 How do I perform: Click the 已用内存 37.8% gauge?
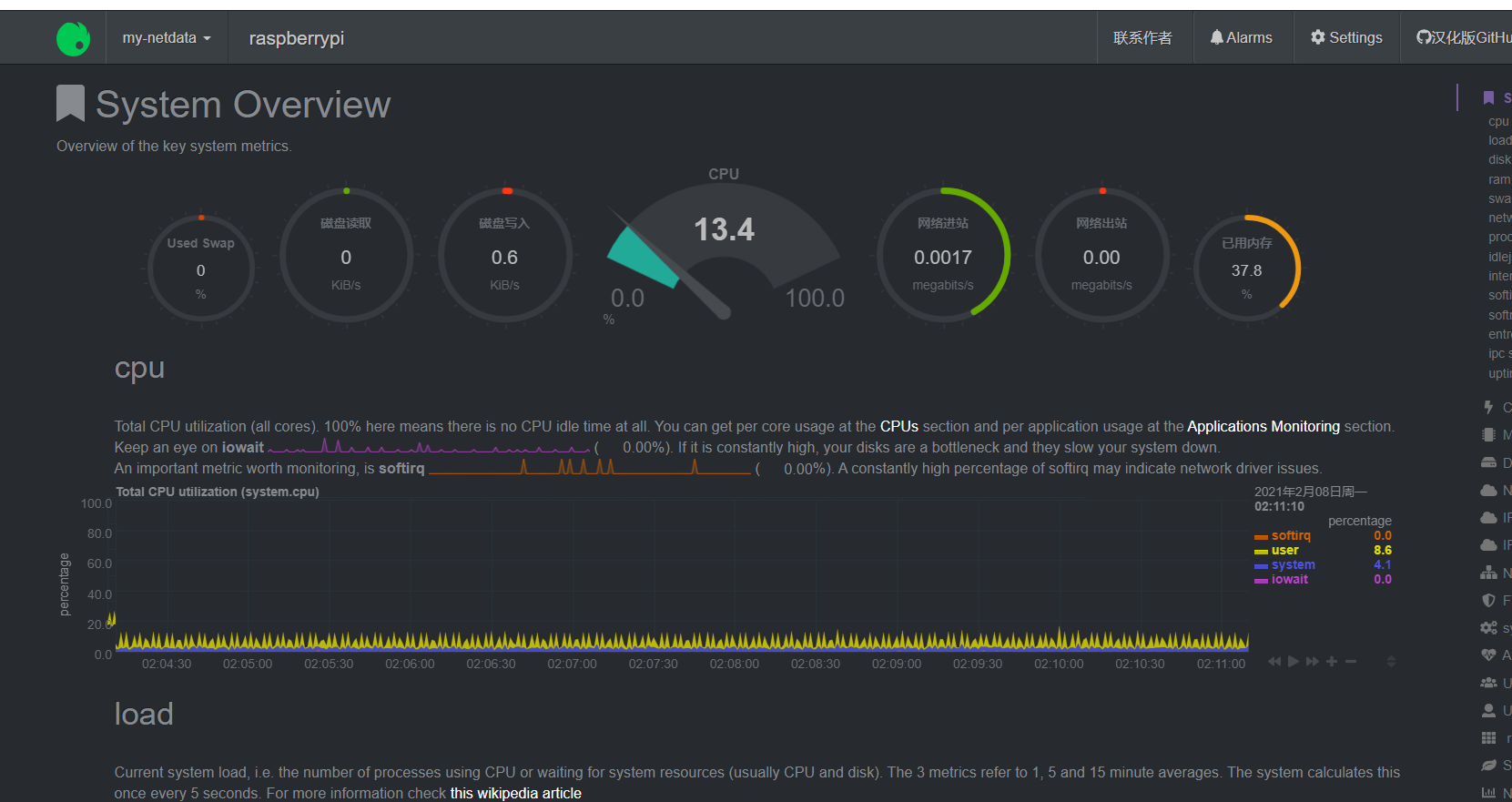click(x=1246, y=269)
